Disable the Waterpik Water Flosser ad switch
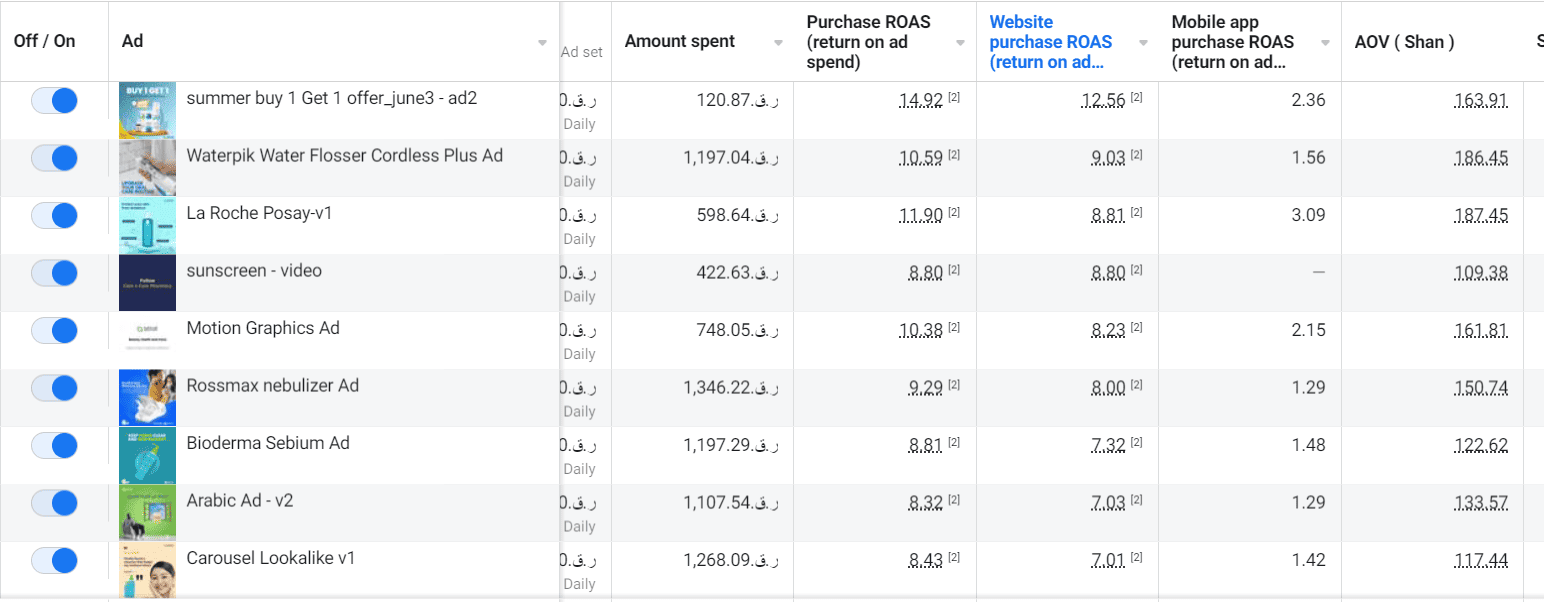The image size is (1544, 602). (x=54, y=158)
